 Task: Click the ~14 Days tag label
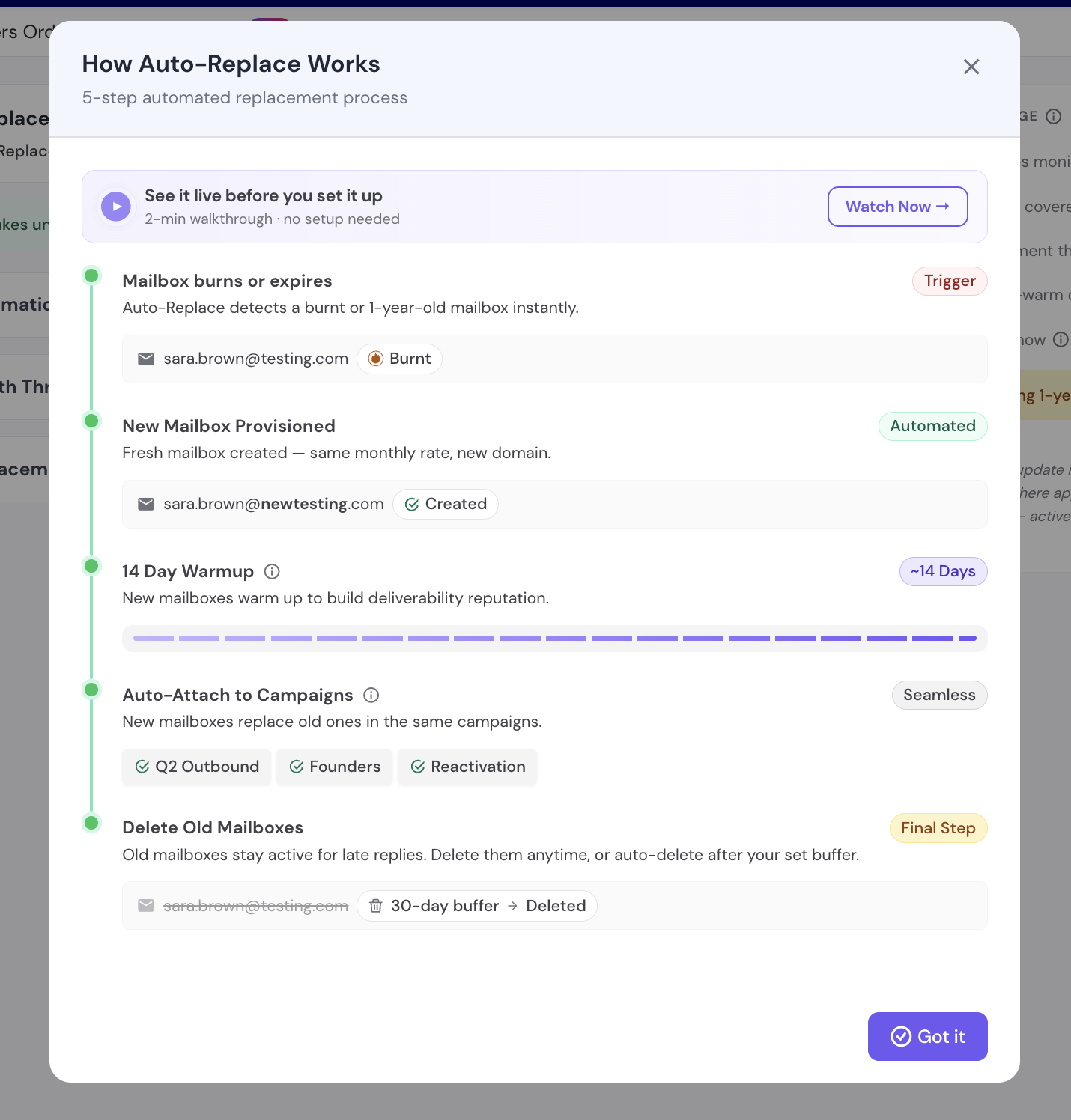tap(944, 572)
